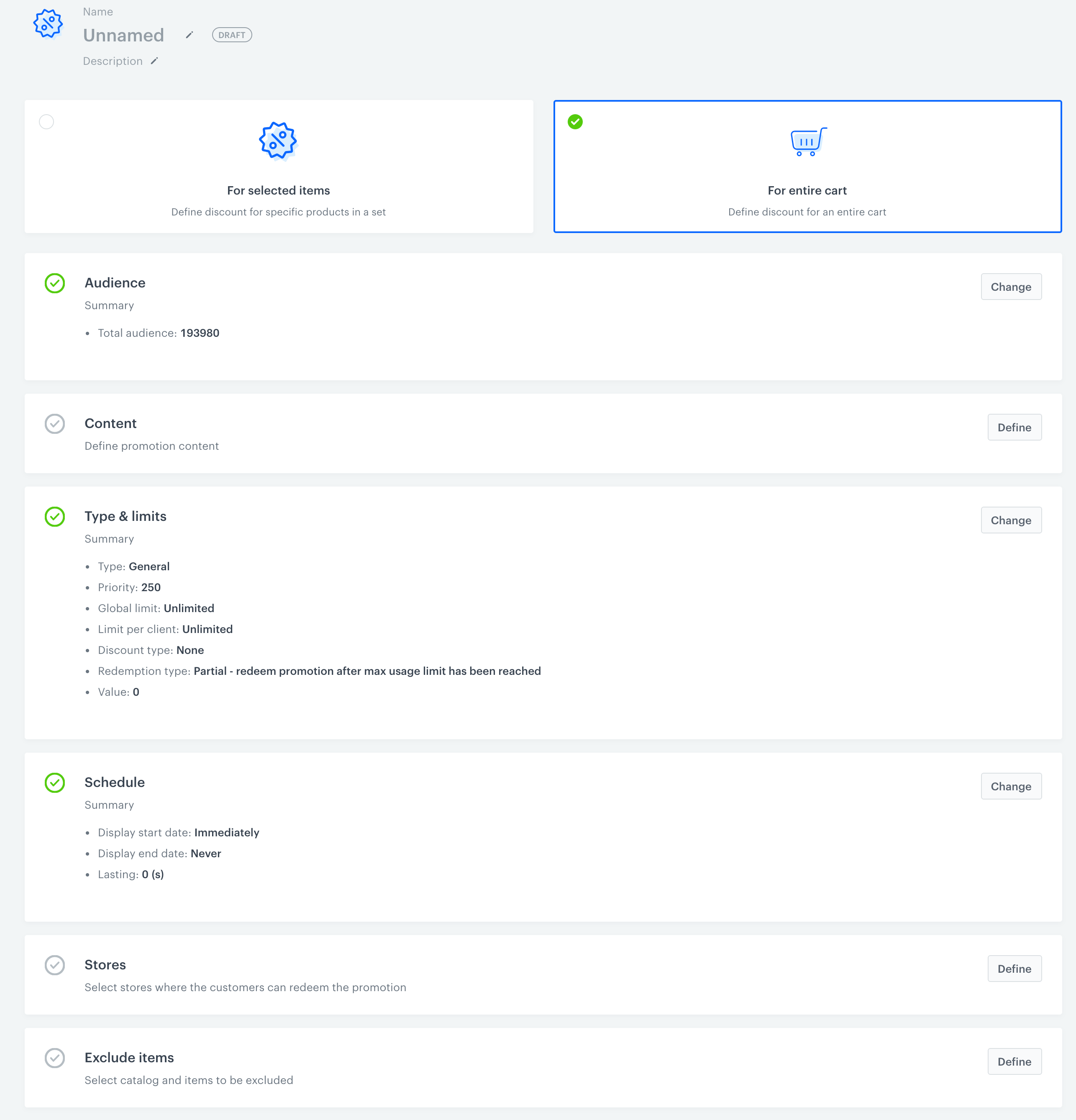The height and width of the screenshot is (1120, 1076).
Task: Click the promotion badge icon beside Name
Action: 48,24
